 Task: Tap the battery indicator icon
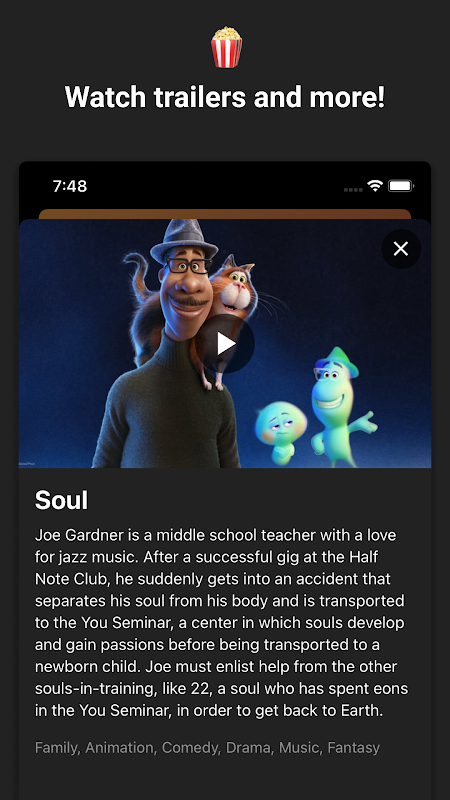[401, 186]
